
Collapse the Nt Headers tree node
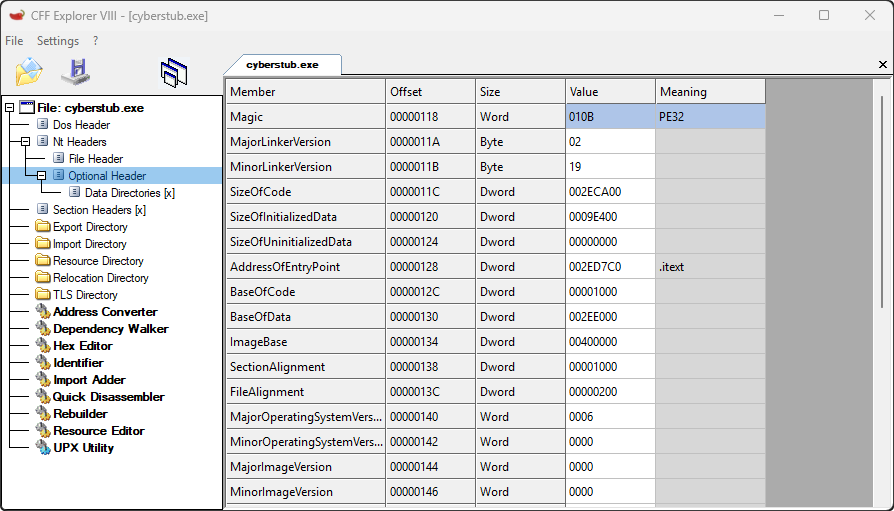26,142
